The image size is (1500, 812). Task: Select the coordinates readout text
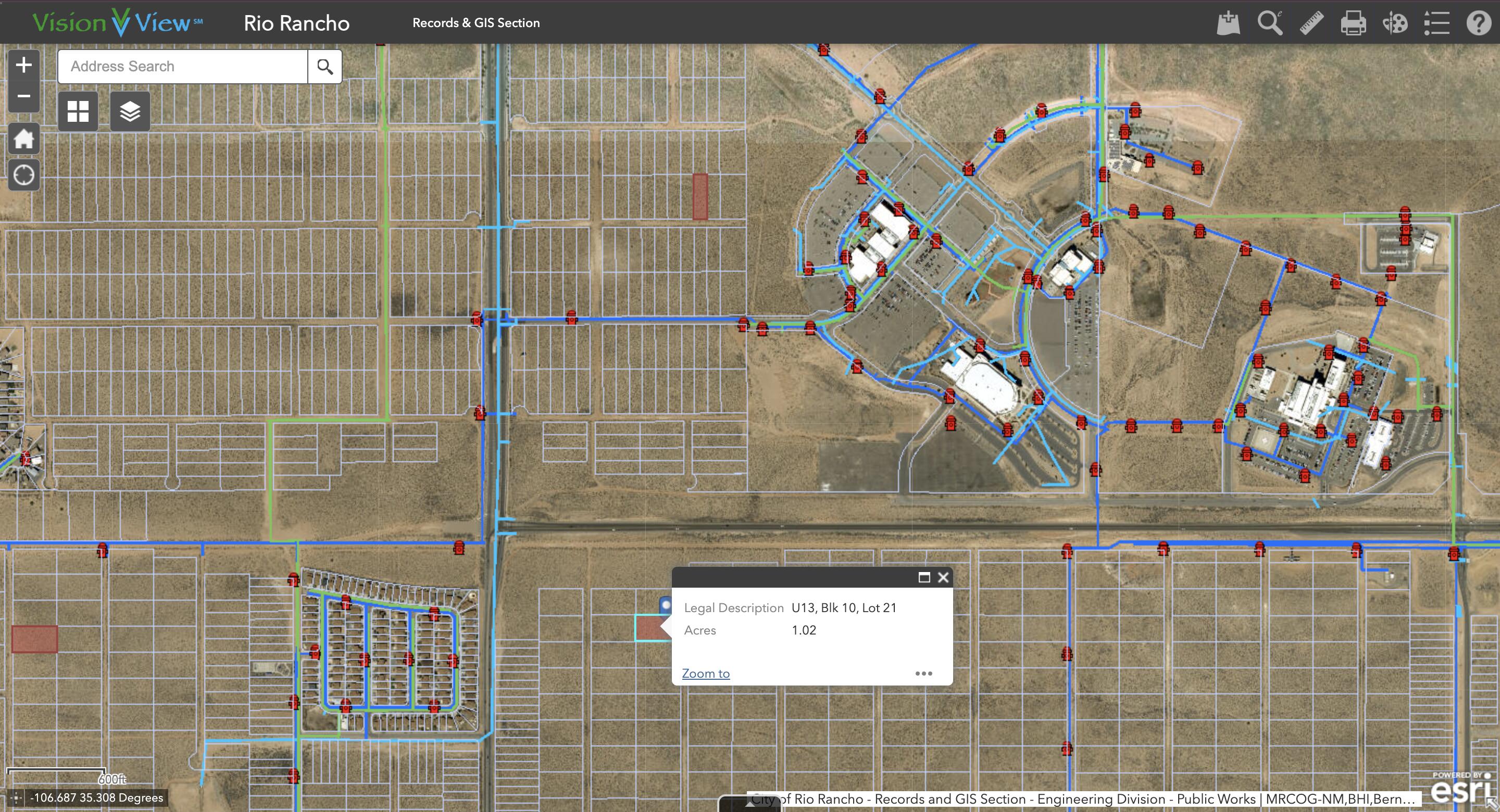(97, 798)
